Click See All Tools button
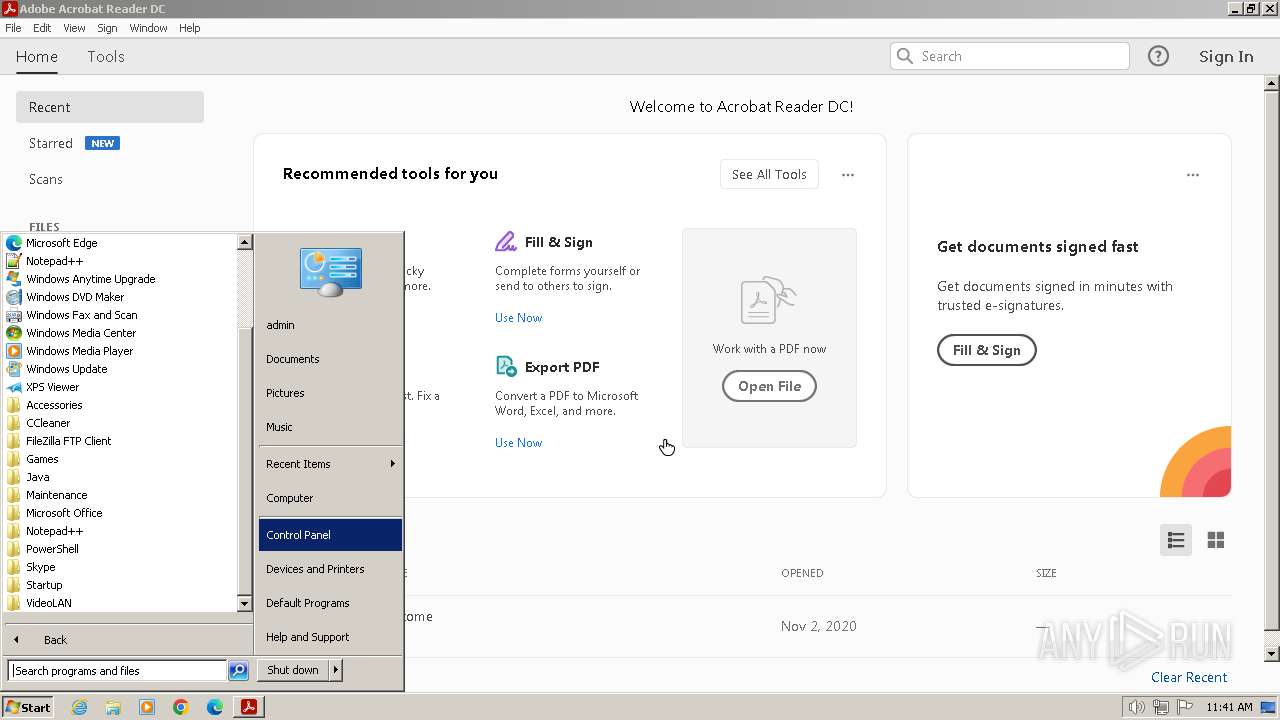 tap(769, 174)
